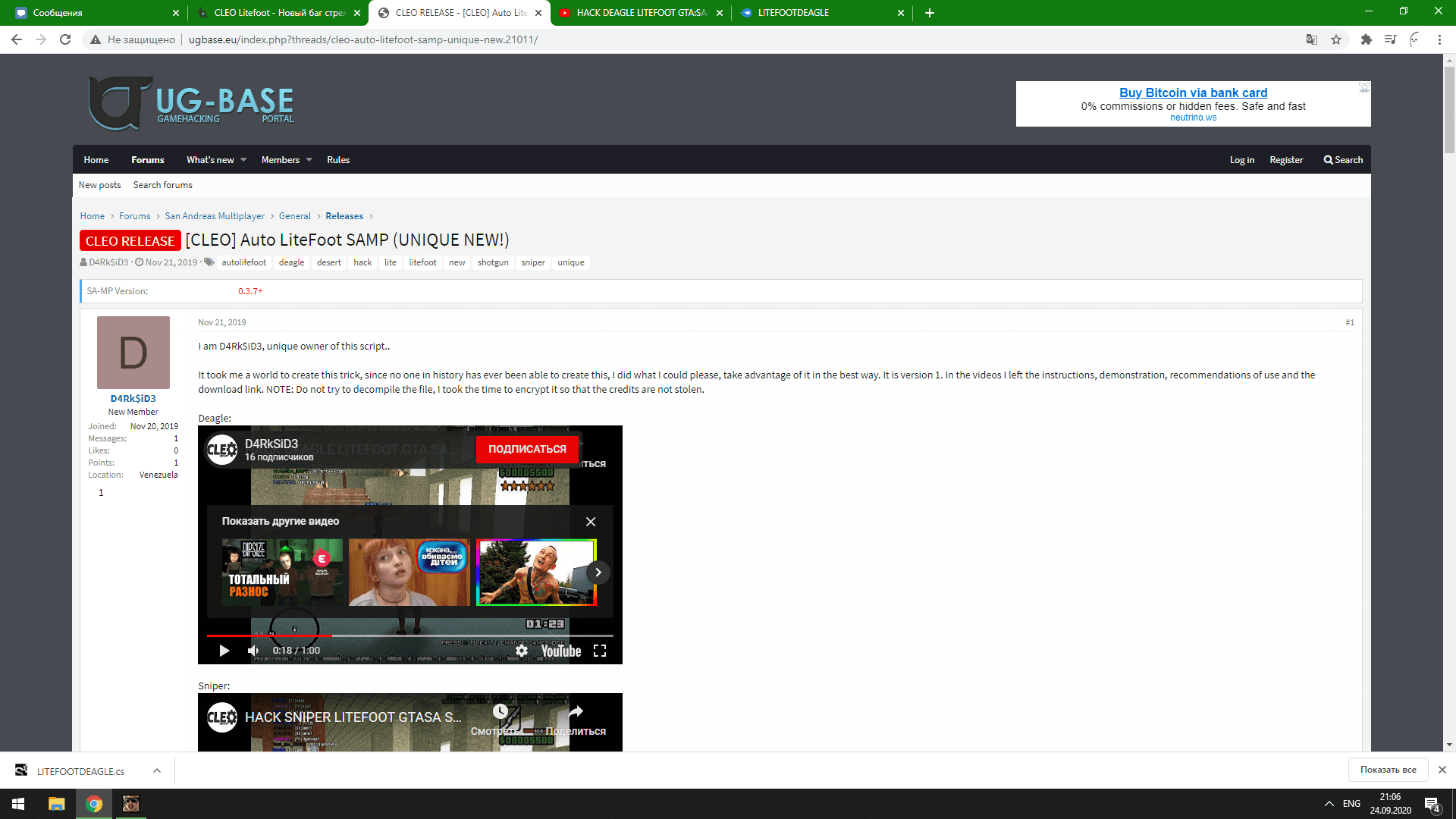This screenshot has width=1456, height=819.
Task: Click Показать все downloads button
Action: 1388,770
